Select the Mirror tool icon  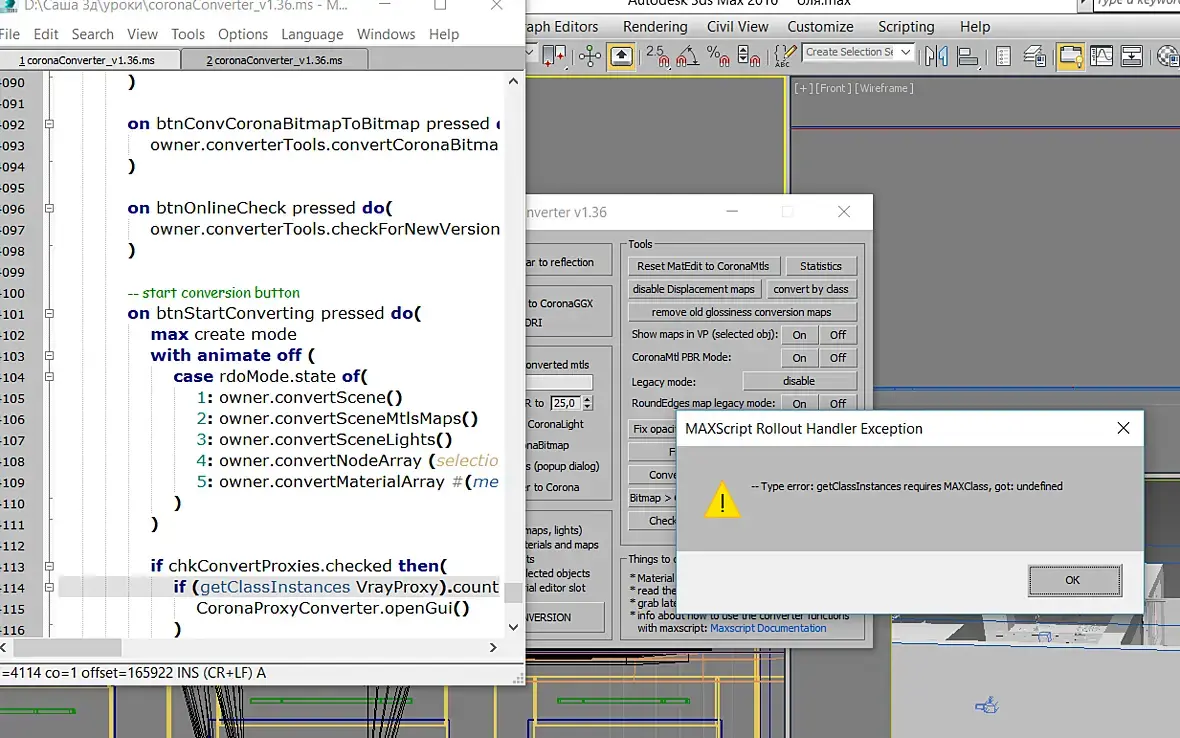coord(936,56)
